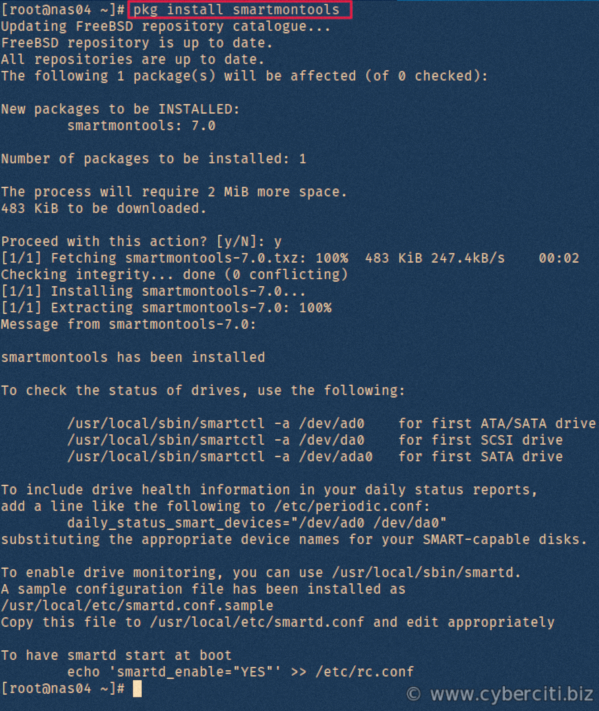Click the 'Proceed with this action?' prompt line
Screen dimensions: 599x711
tap(141, 241)
